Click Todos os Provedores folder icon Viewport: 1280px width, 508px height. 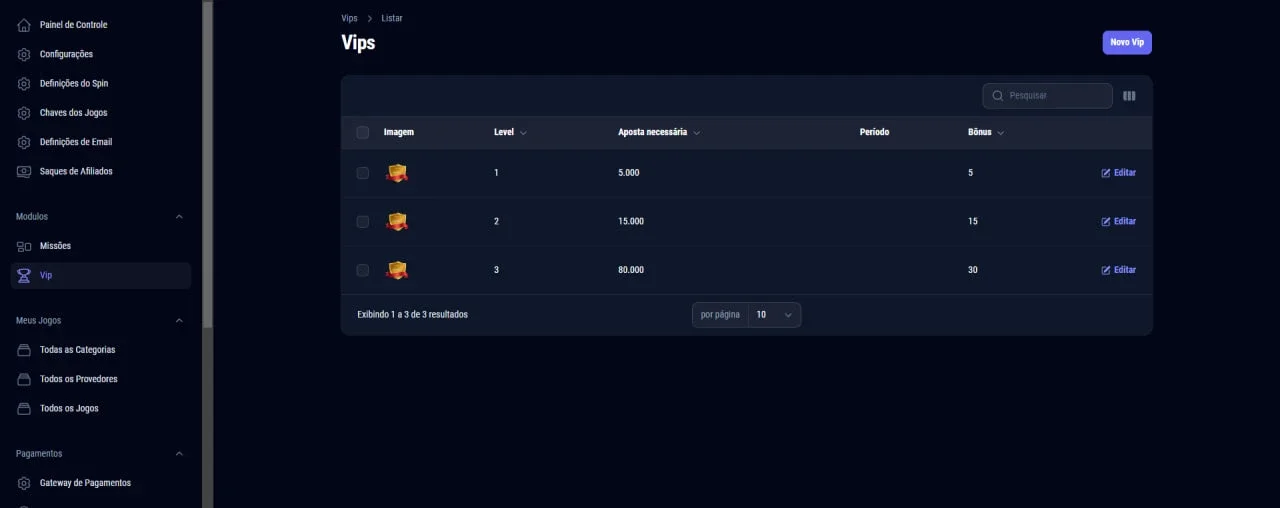tap(24, 380)
